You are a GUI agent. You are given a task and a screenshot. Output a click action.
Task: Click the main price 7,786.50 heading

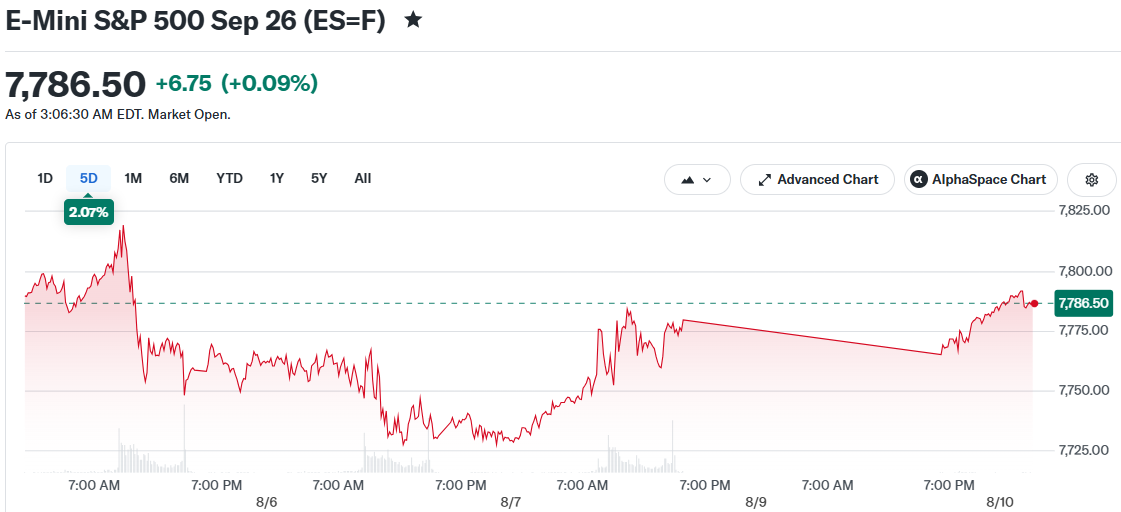click(x=75, y=84)
